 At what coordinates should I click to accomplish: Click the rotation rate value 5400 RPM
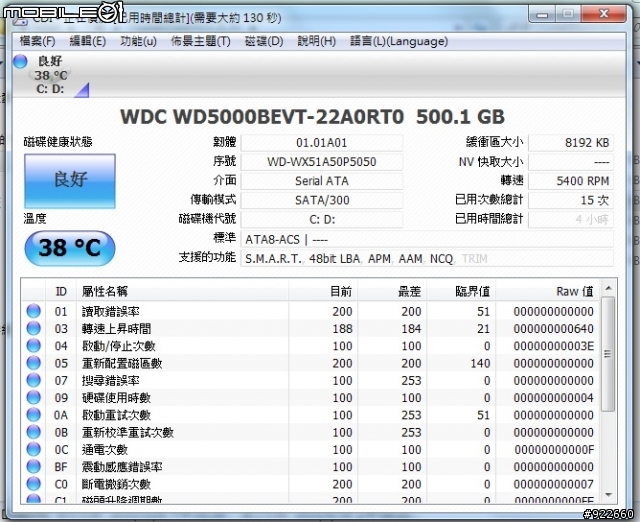click(571, 181)
